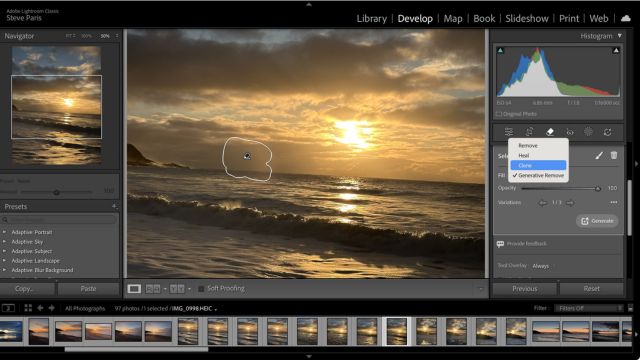640x360 pixels.
Task: Open cloud sync status icon
Action: click(625, 18)
